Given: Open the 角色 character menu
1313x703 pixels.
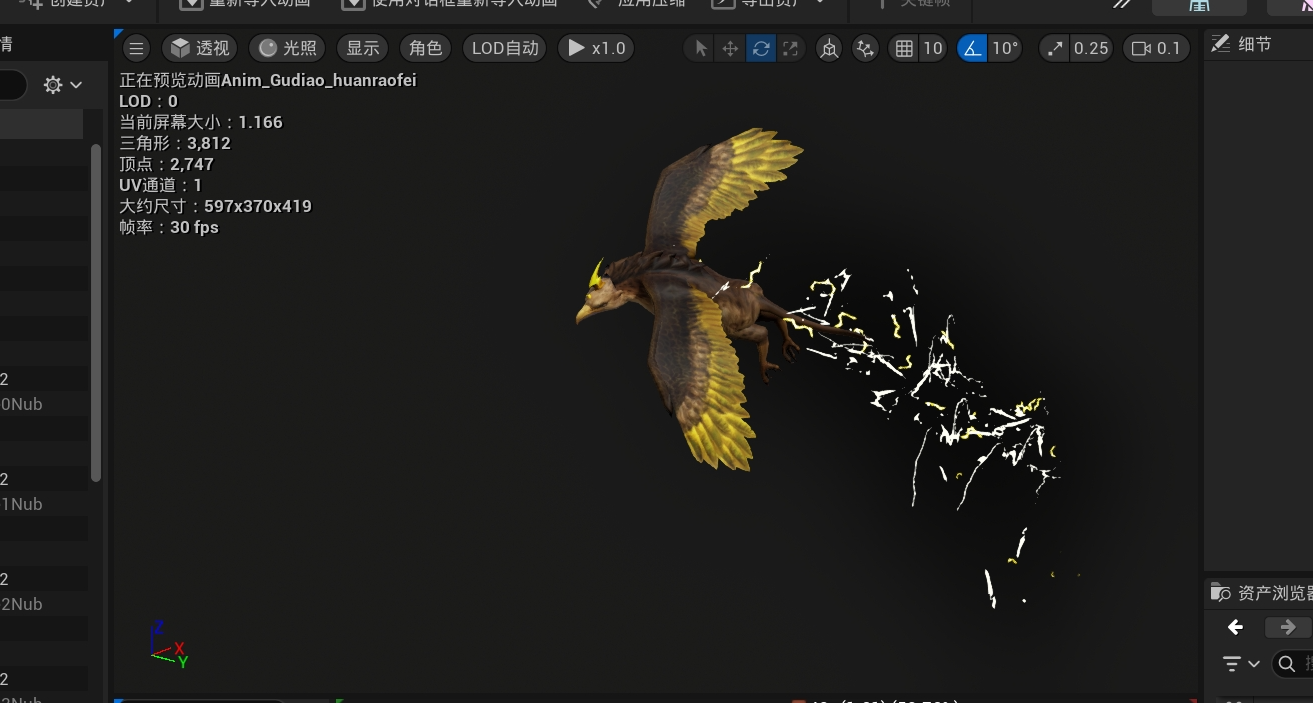Looking at the screenshot, I should (426, 48).
